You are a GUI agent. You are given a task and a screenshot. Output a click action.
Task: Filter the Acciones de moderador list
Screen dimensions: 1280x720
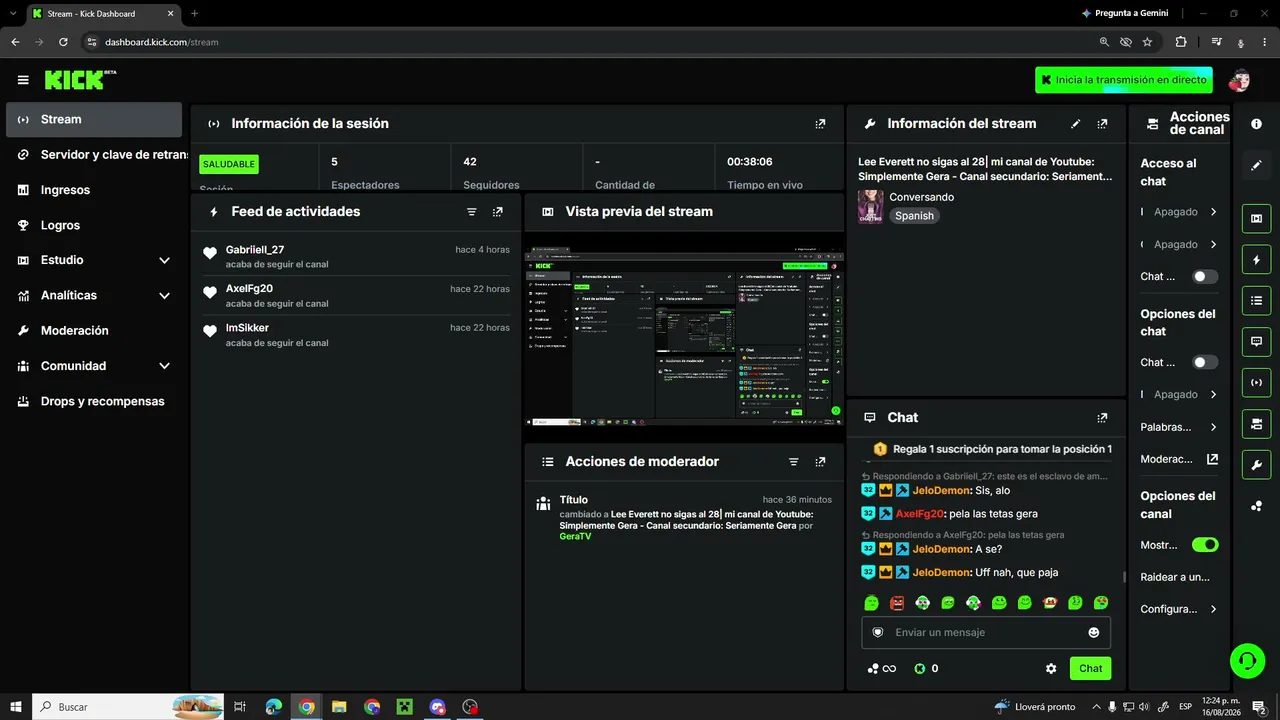coord(793,462)
